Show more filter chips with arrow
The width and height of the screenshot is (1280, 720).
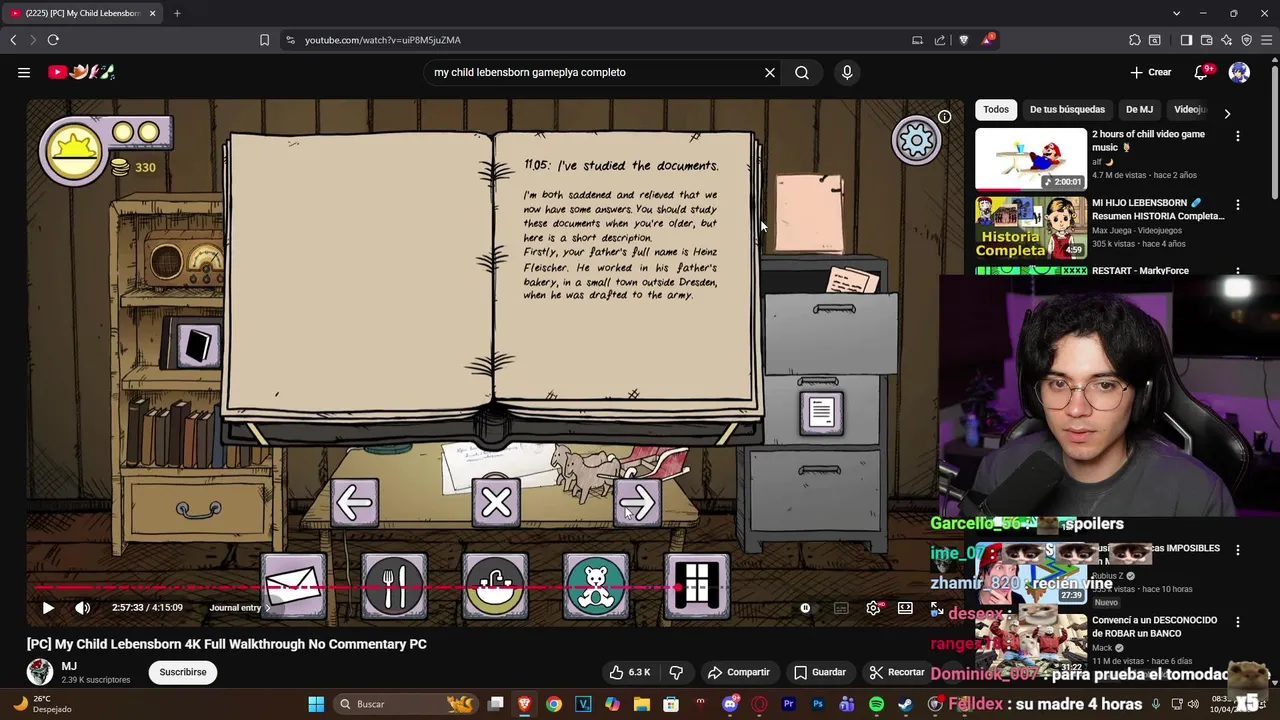coord(1227,114)
